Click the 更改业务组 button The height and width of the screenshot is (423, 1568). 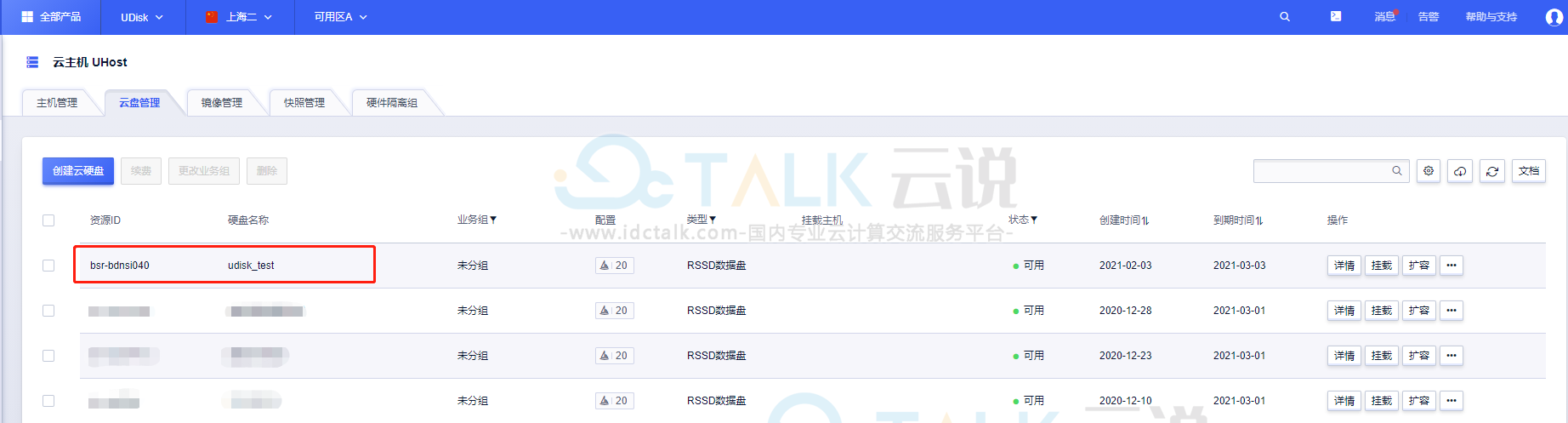tap(204, 171)
